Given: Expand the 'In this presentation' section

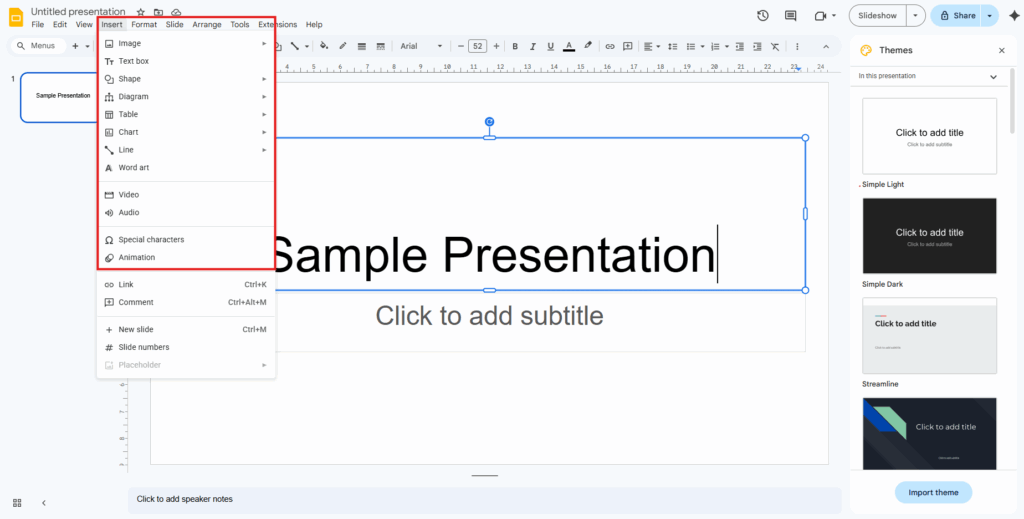Looking at the screenshot, I should coord(993,76).
